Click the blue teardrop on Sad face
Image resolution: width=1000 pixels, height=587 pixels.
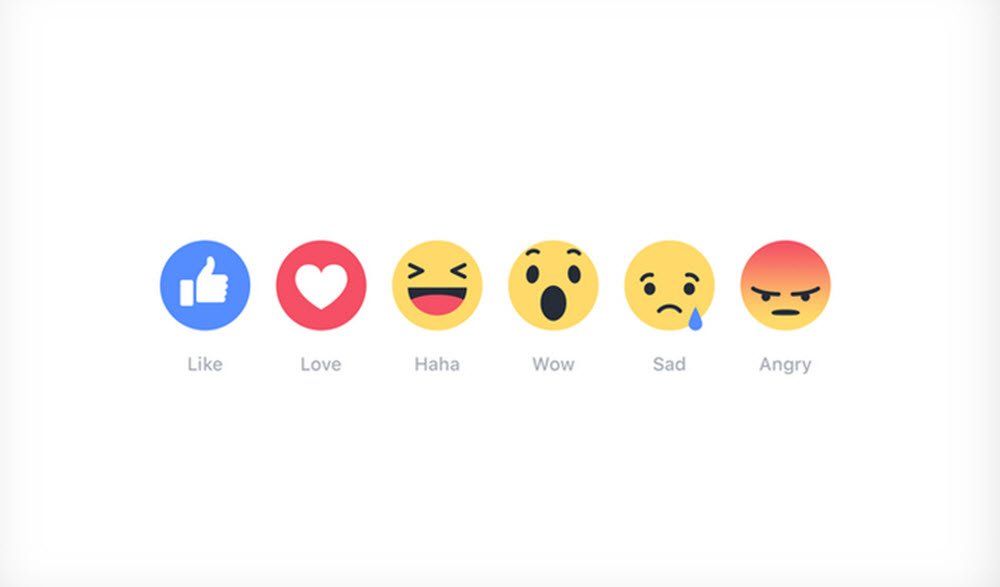[x=695, y=319]
